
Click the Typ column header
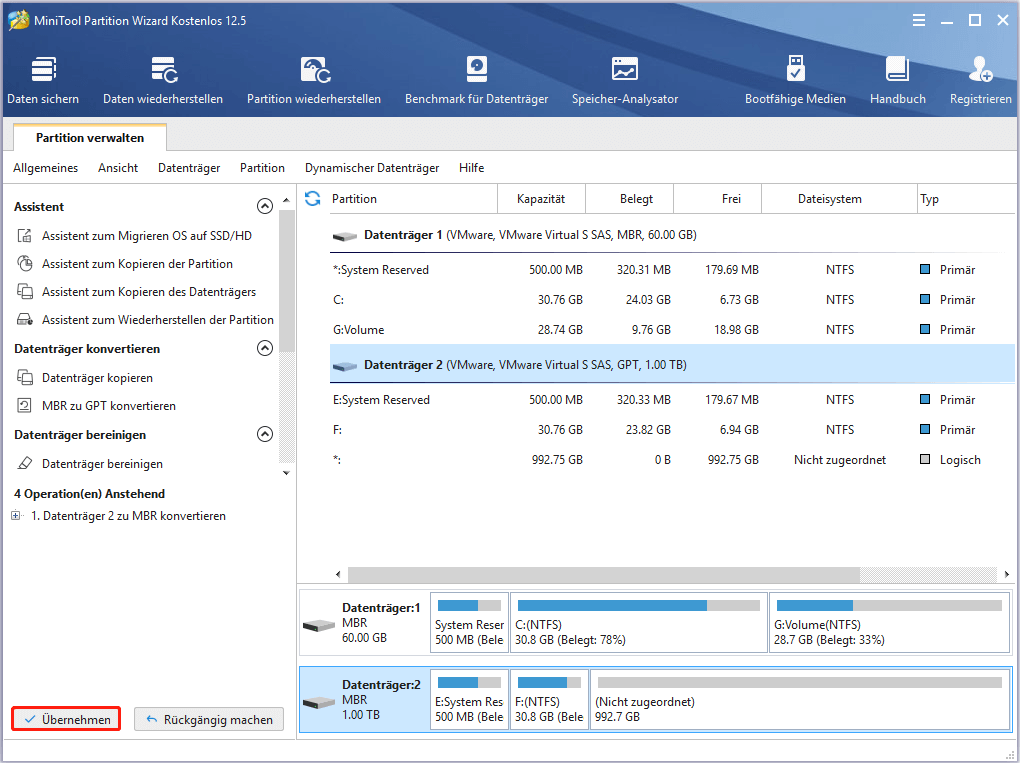[965, 198]
